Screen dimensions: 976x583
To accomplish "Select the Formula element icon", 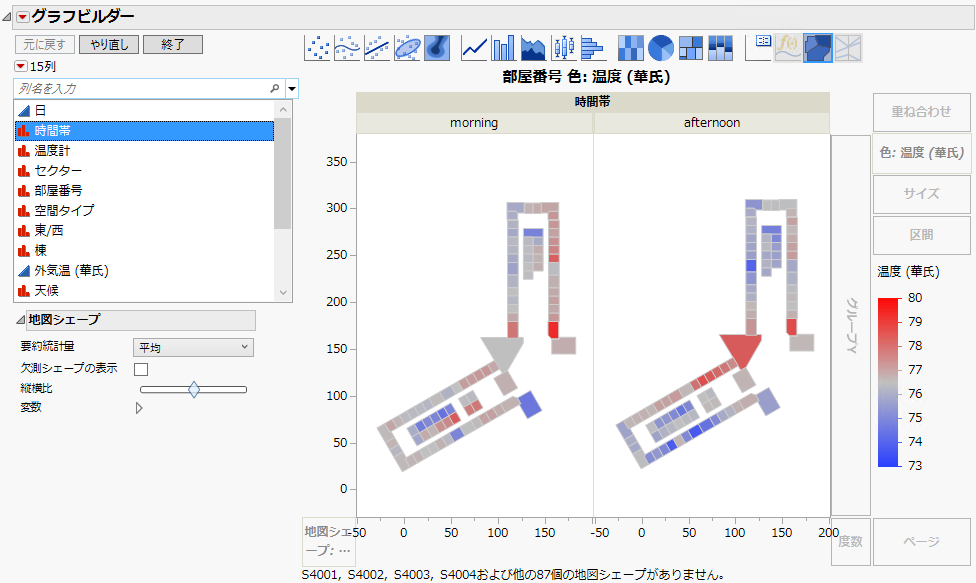I will click(790, 47).
